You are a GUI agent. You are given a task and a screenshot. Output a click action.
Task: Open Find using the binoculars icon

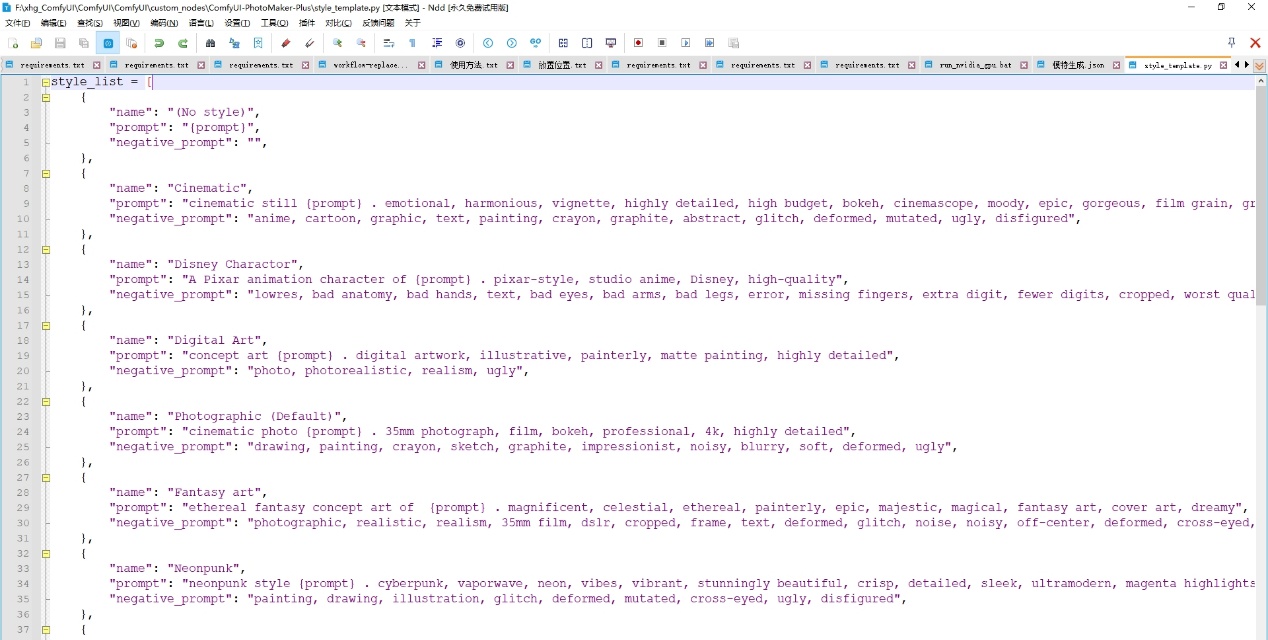tap(210, 43)
